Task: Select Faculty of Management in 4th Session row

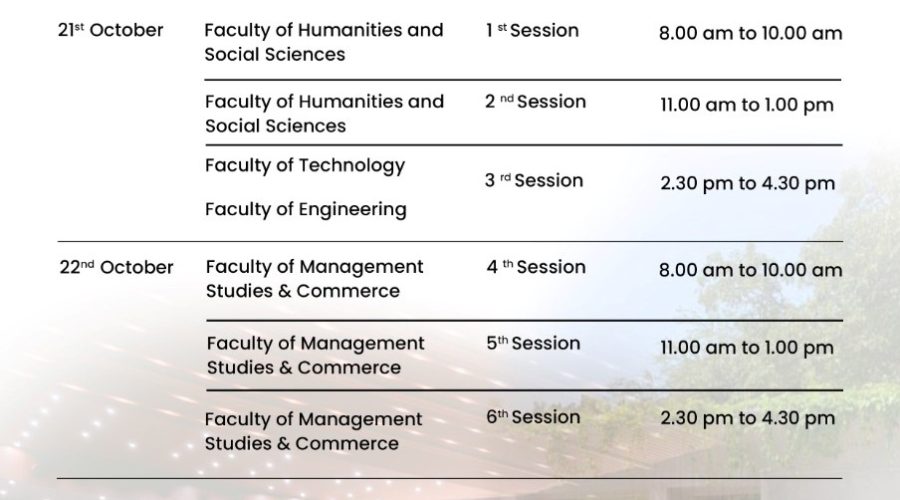Action: (314, 279)
